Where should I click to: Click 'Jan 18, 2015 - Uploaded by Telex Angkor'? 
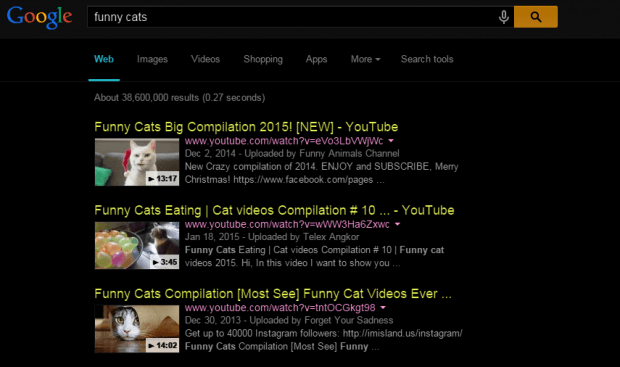coord(272,237)
